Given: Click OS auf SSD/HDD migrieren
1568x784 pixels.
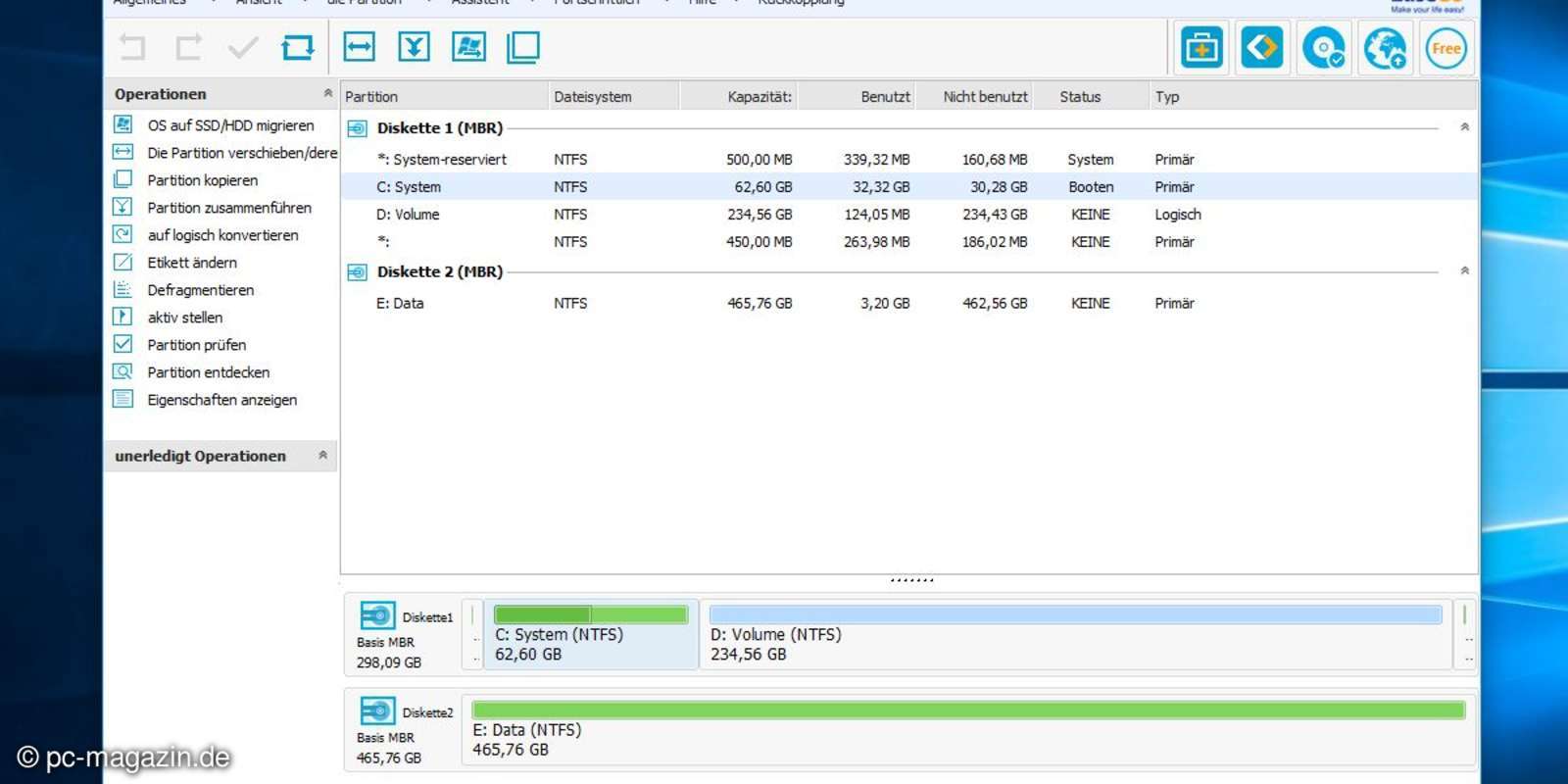Looking at the screenshot, I should coord(230,125).
